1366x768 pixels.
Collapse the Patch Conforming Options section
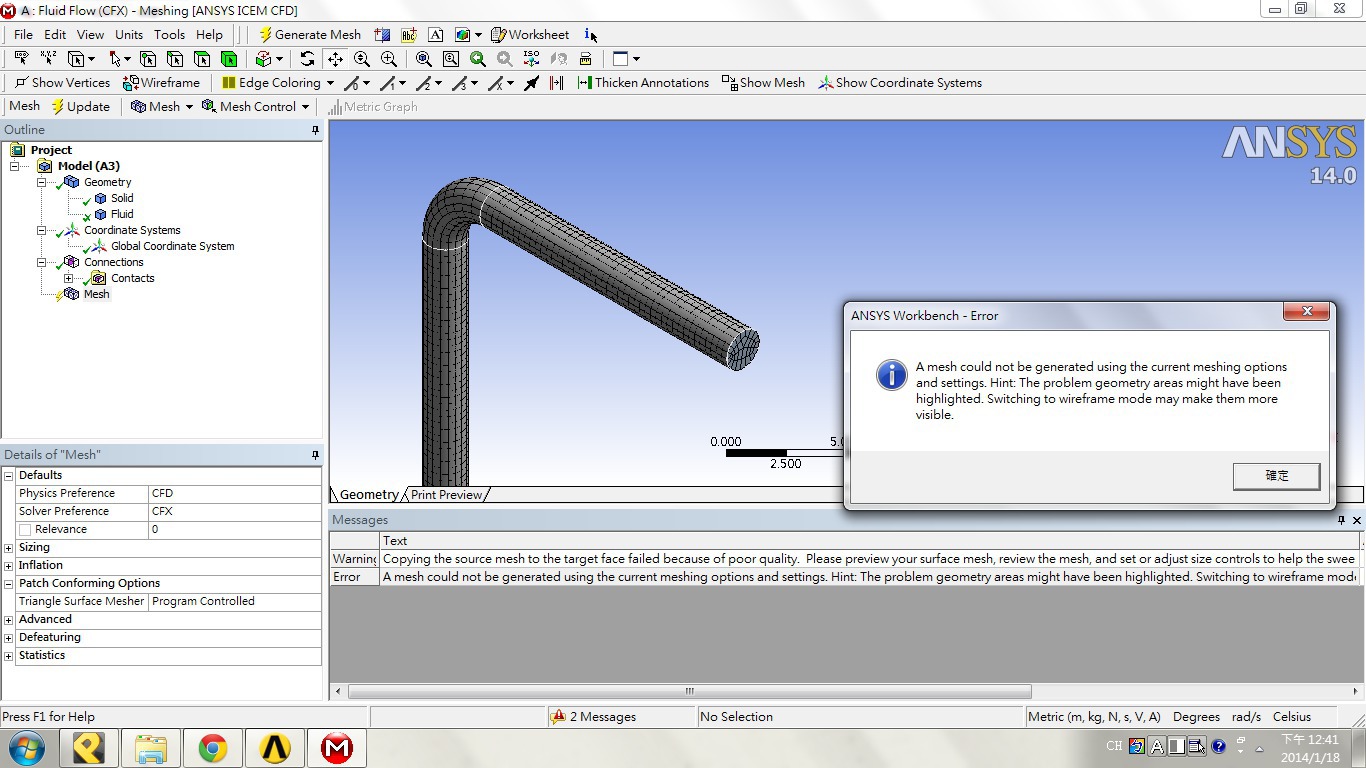[x=9, y=584]
